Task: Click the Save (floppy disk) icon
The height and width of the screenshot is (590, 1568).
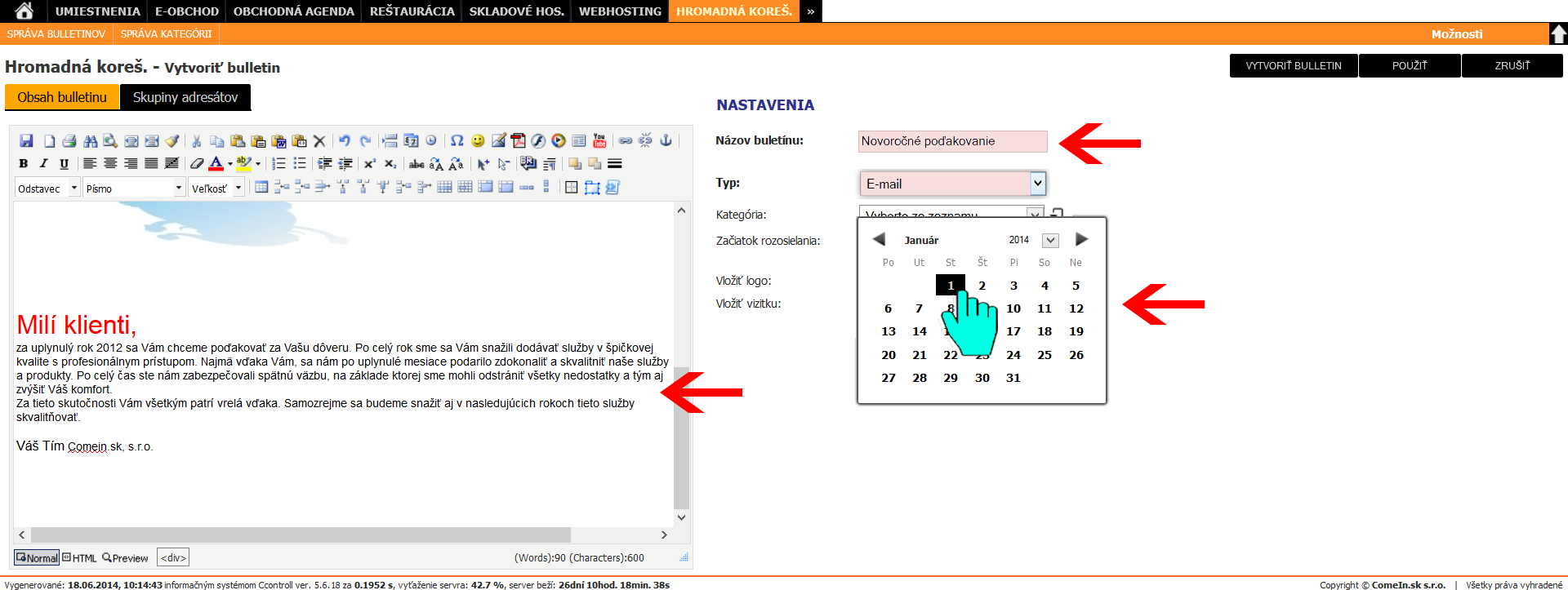Action: point(26,141)
